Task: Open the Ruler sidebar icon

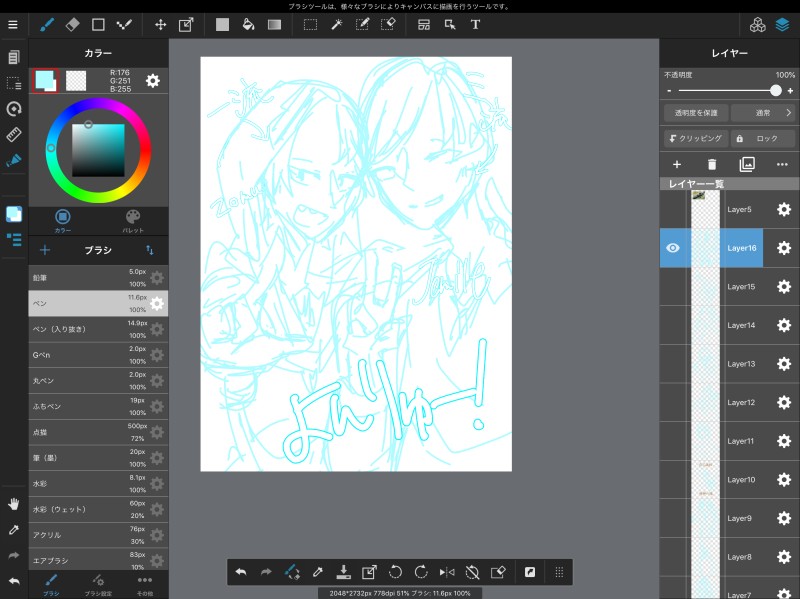Action: pyautogui.click(x=14, y=135)
